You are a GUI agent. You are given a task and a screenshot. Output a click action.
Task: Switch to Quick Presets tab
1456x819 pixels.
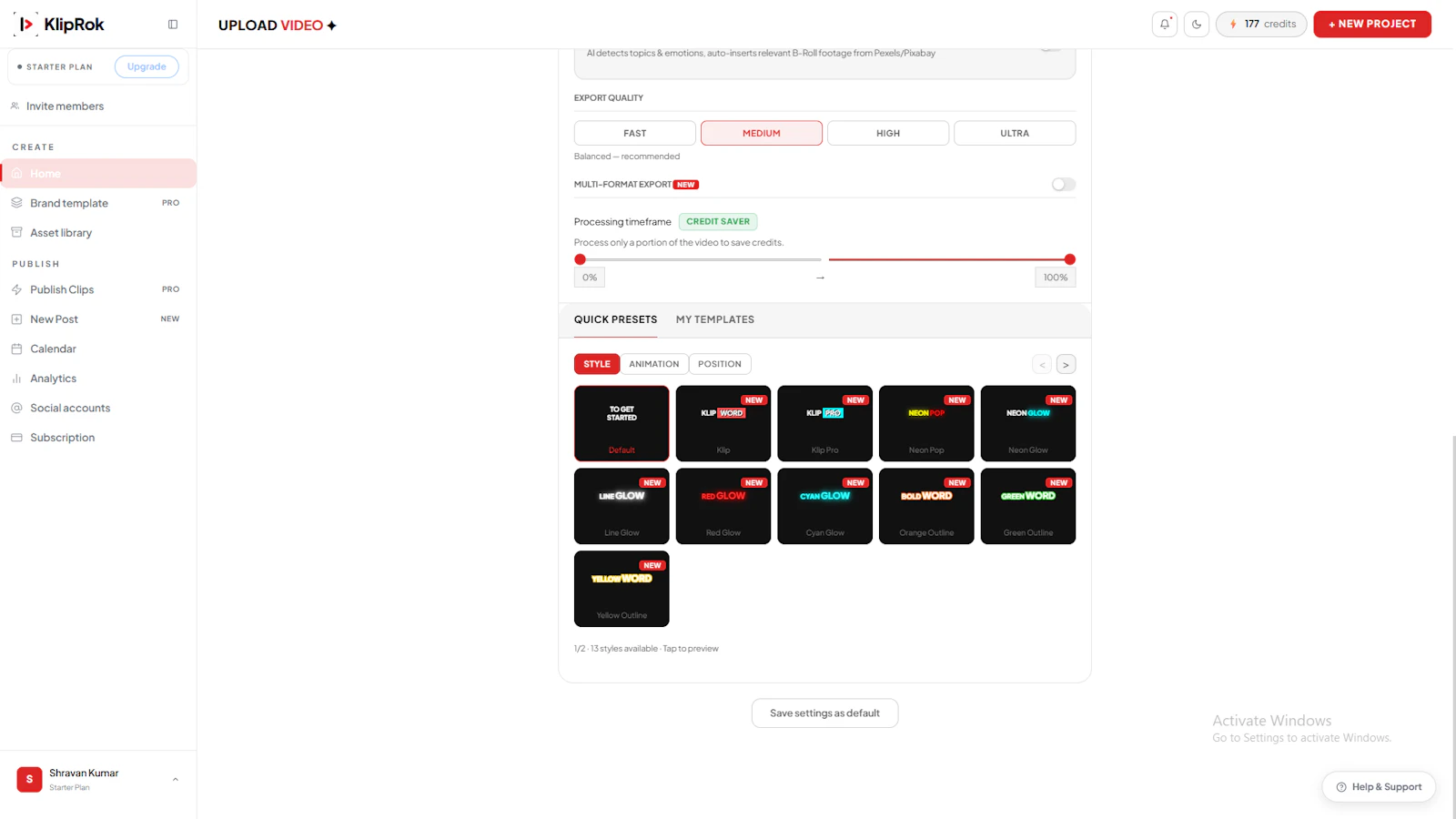click(x=615, y=319)
